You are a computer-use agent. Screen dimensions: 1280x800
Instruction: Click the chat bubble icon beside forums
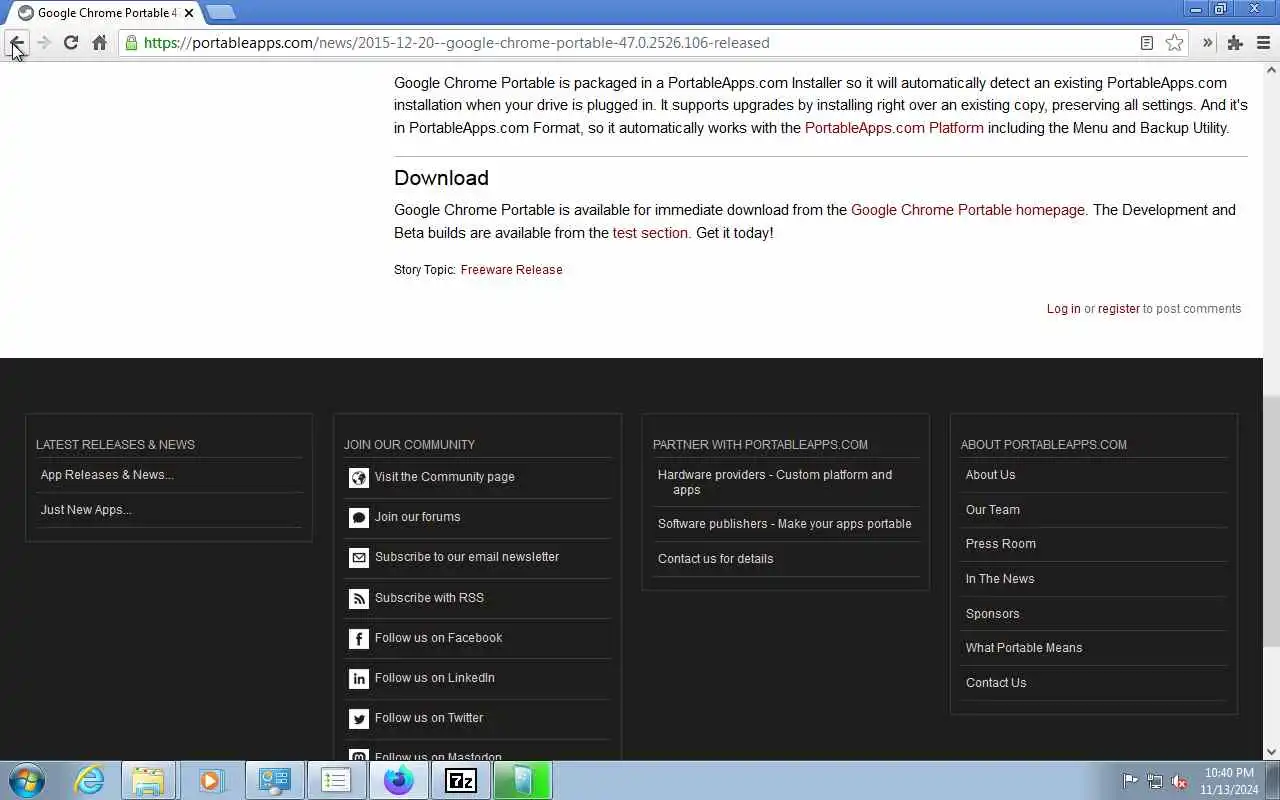pos(359,518)
